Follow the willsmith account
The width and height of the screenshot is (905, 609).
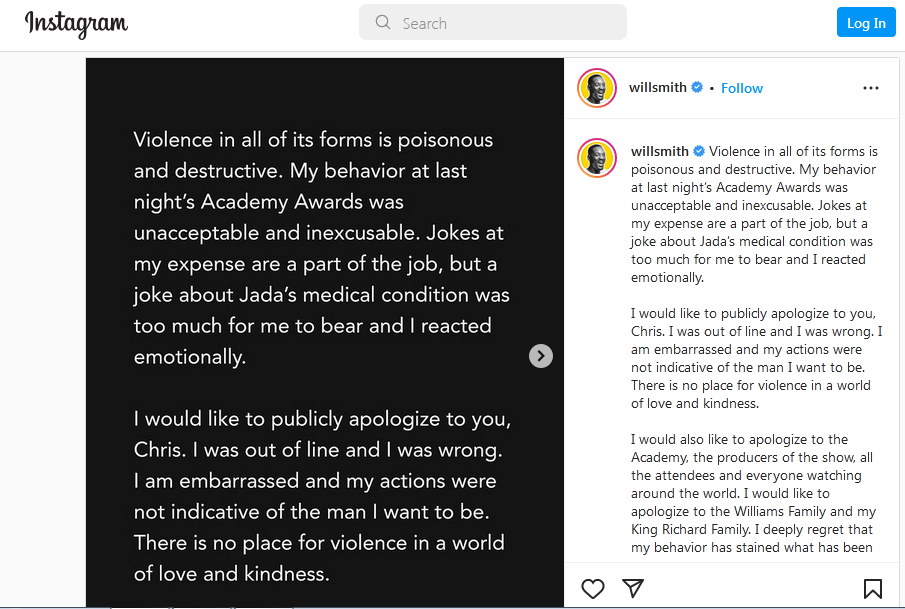tap(742, 88)
